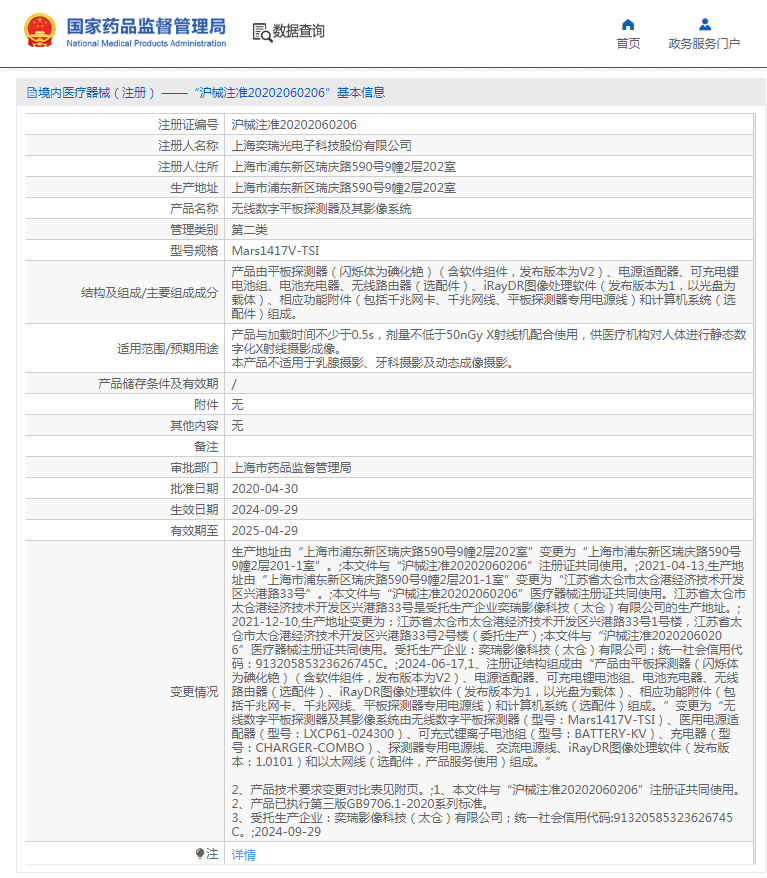Select product name 无线数字平板探测器及其影像系统
Image resolution: width=767 pixels, height=878 pixels.
tap(321, 208)
